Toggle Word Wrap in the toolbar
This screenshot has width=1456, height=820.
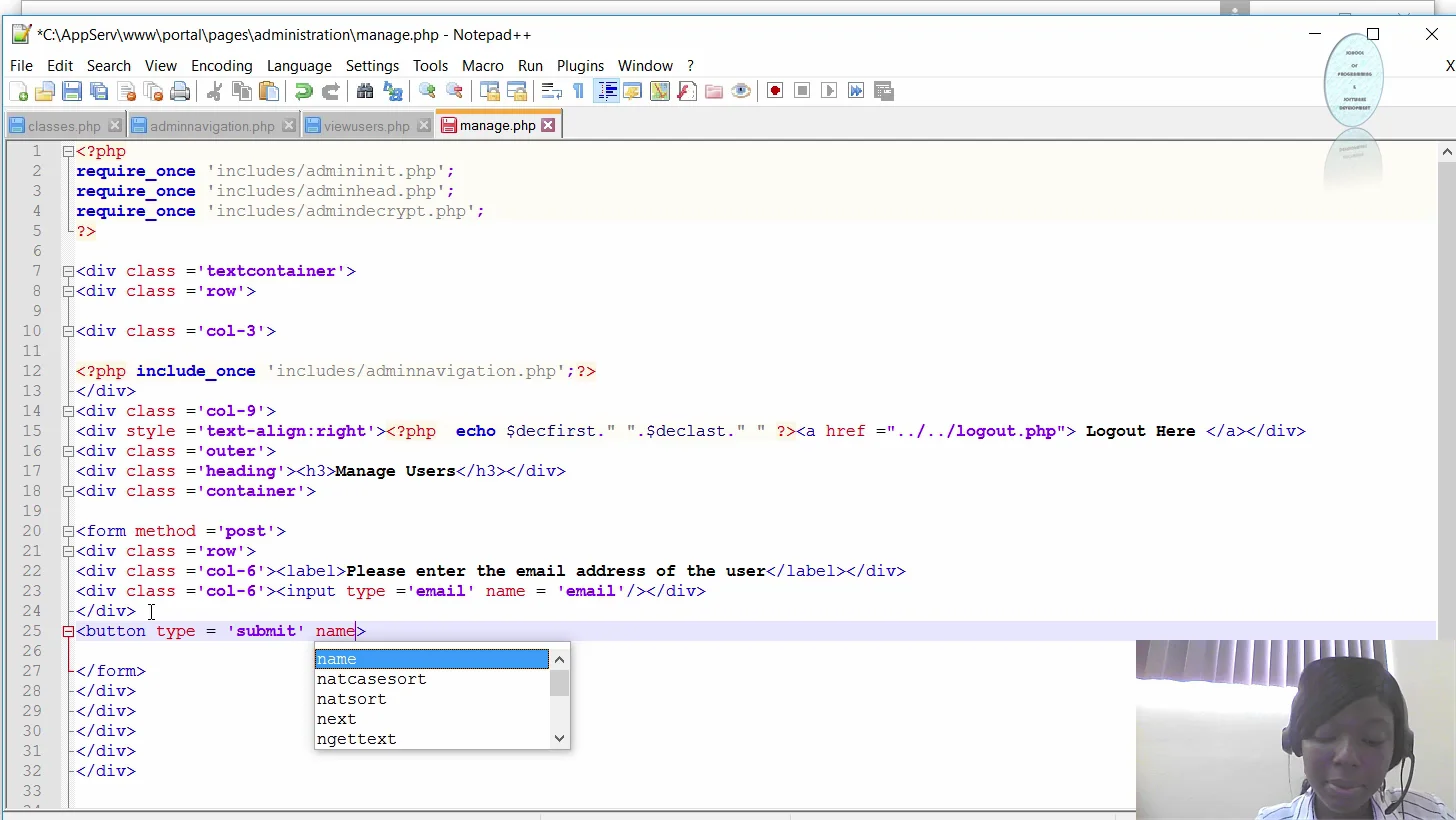coord(551,91)
